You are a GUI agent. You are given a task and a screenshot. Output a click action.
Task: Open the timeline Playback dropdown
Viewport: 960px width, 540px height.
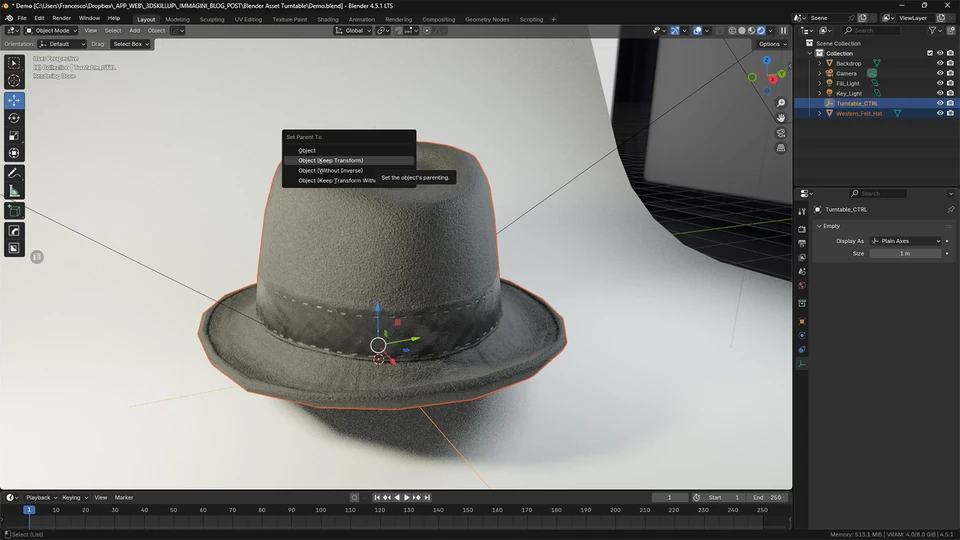(x=41, y=498)
